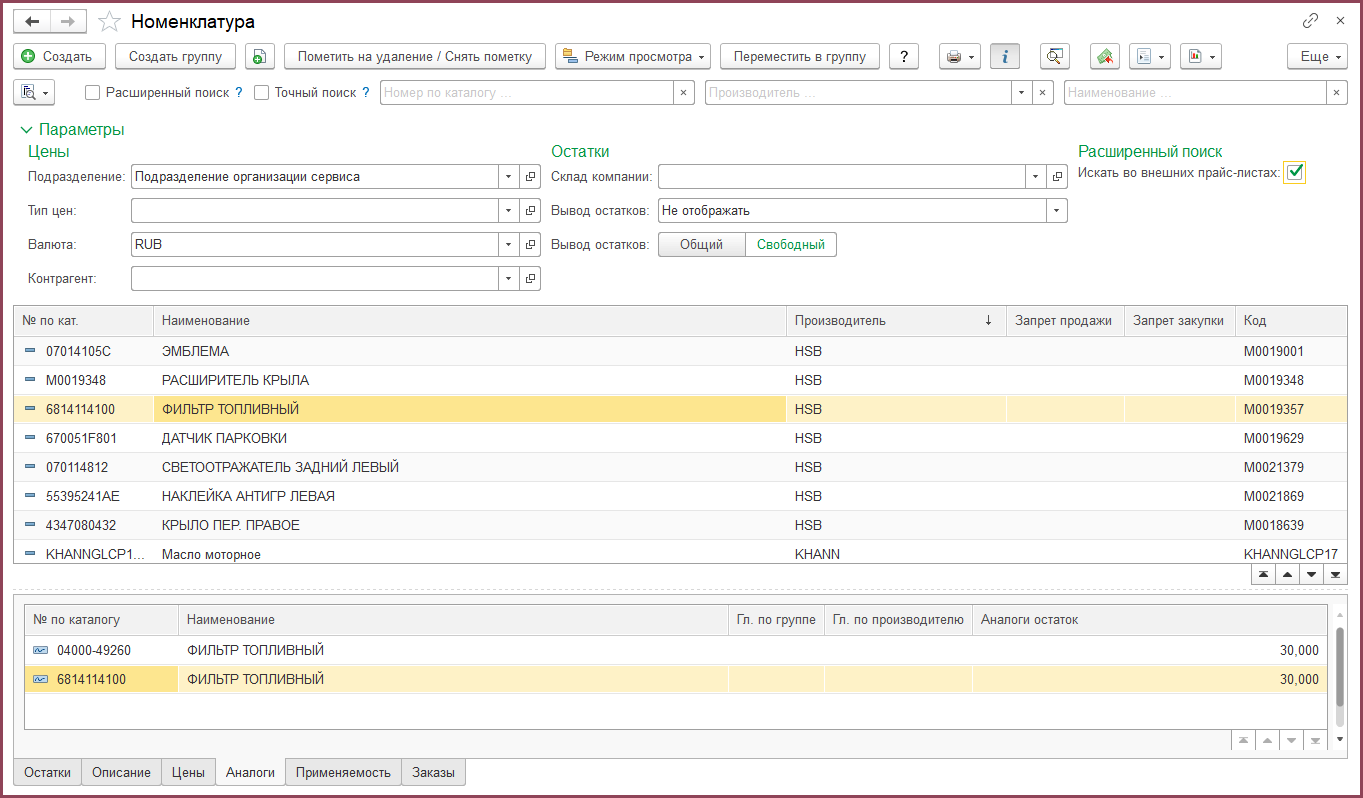Switch to the Цены tab

pos(188,772)
